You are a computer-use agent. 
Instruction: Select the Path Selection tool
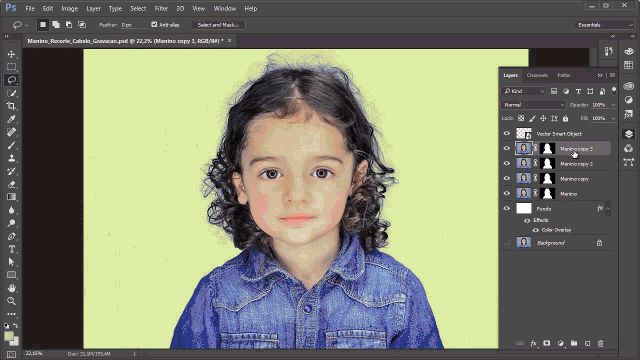click(11, 262)
